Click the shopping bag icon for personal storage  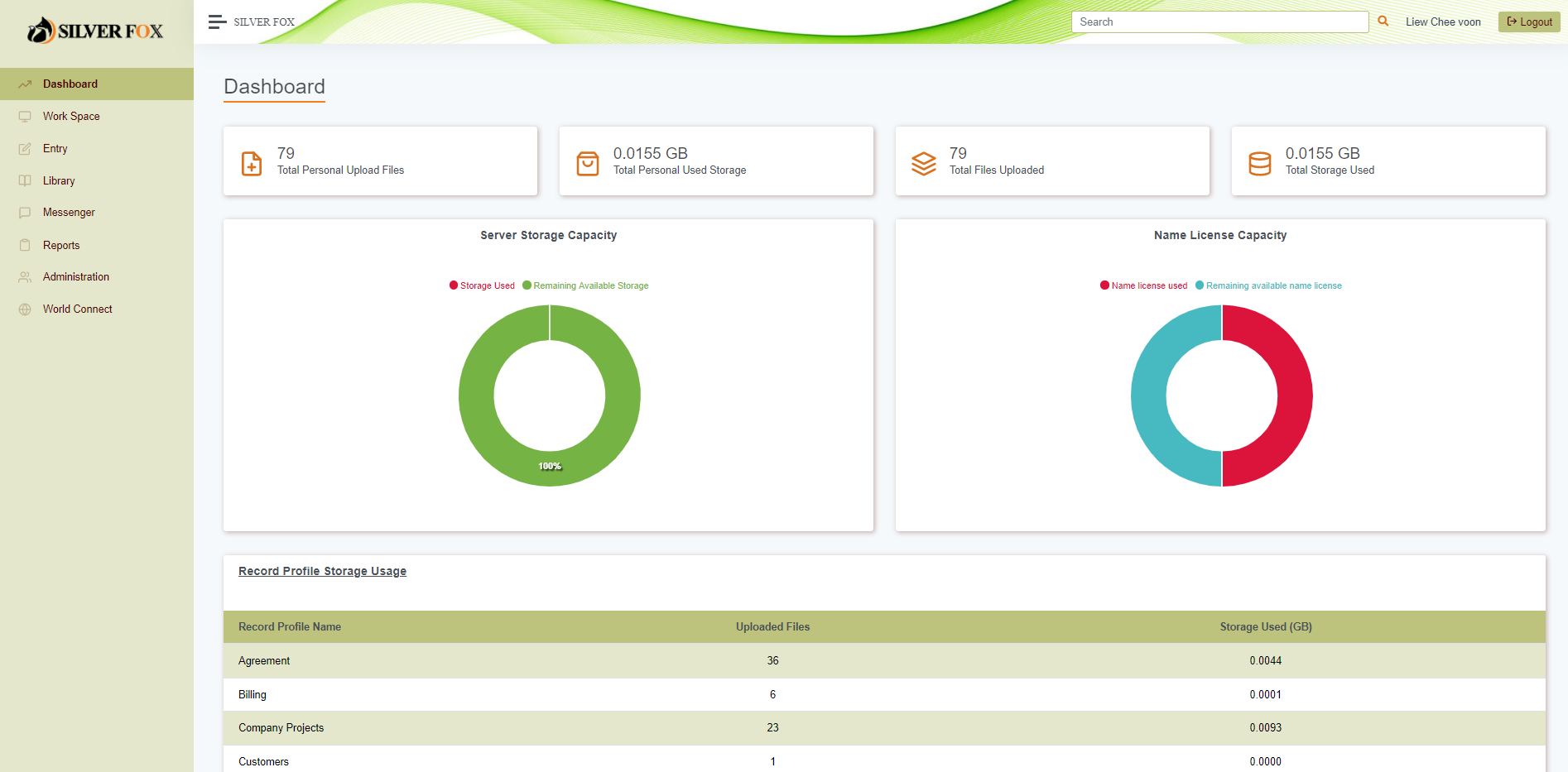pyautogui.click(x=588, y=163)
